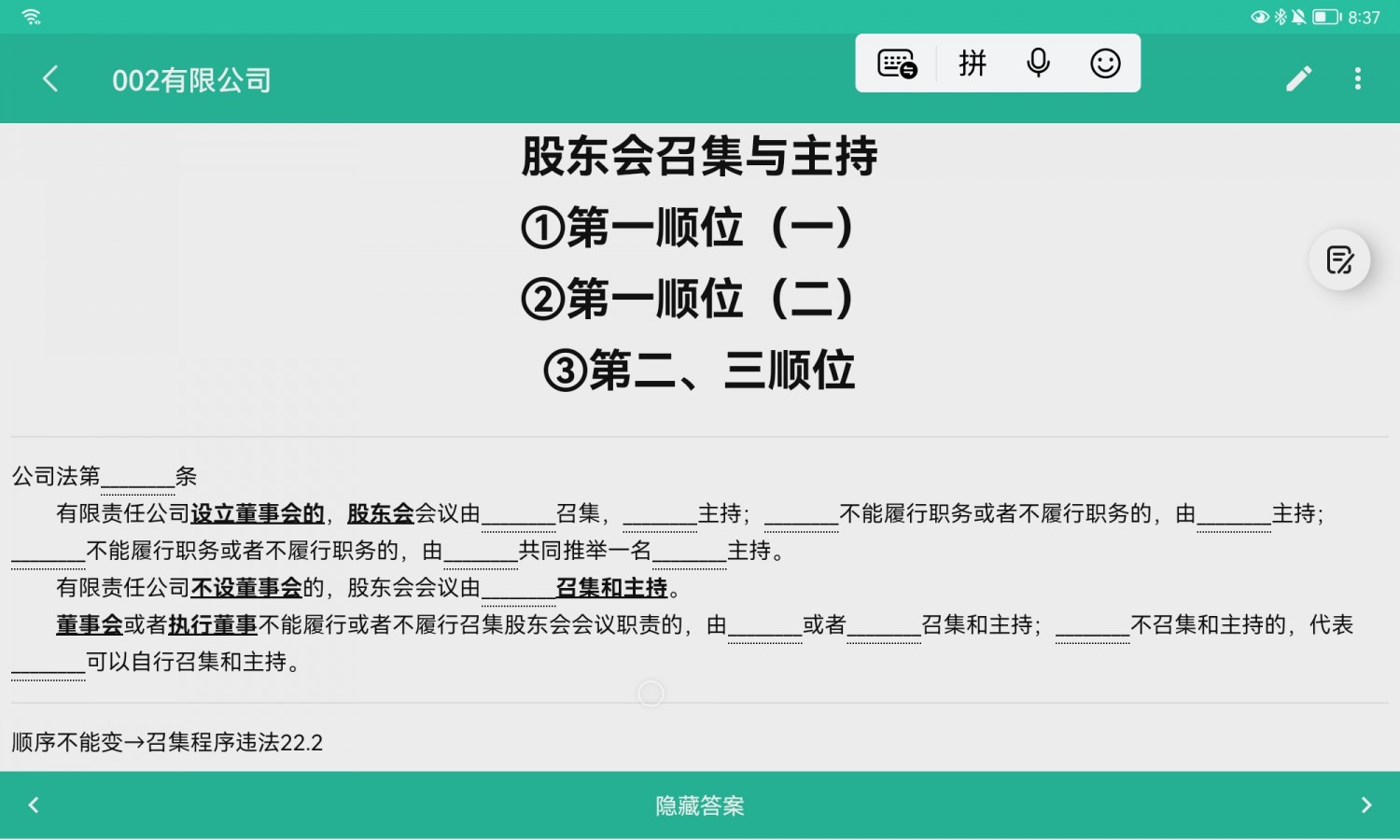Tap the pencil edit icon

click(1298, 79)
